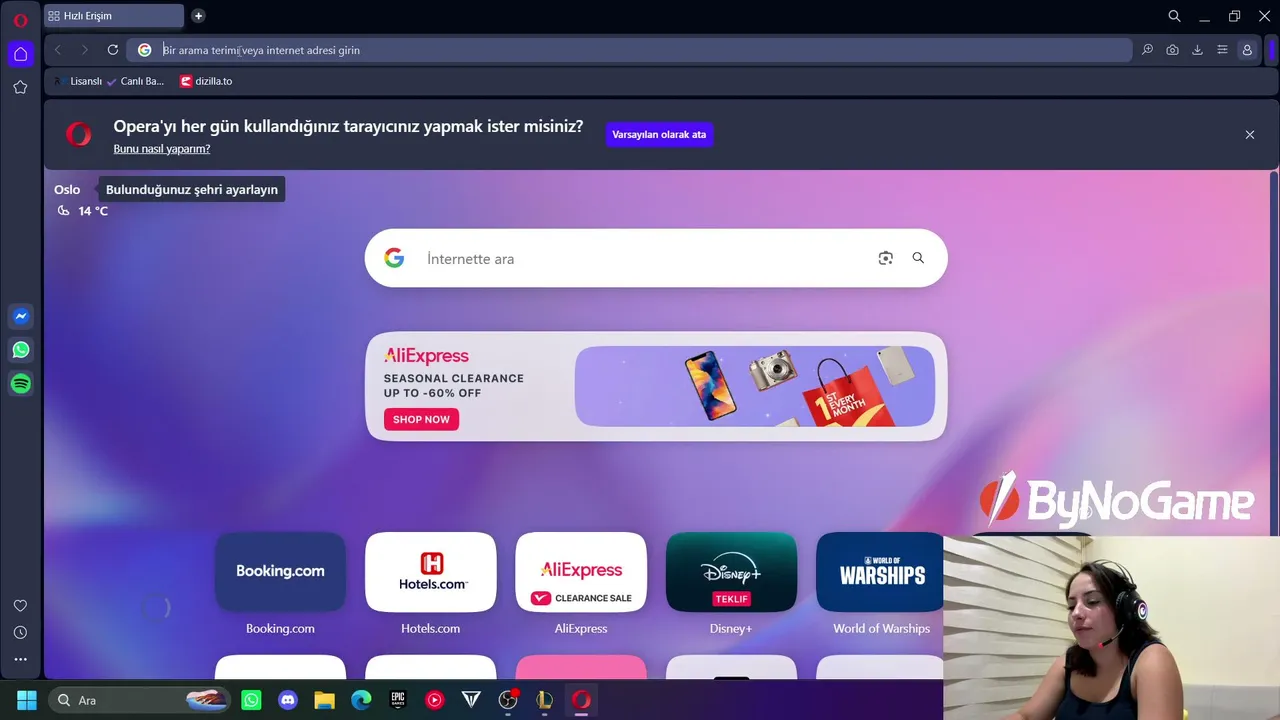The width and height of the screenshot is (1280, 720).
Task: Take a snapshot with the camera icon
Action: [x=1172, y=50]
